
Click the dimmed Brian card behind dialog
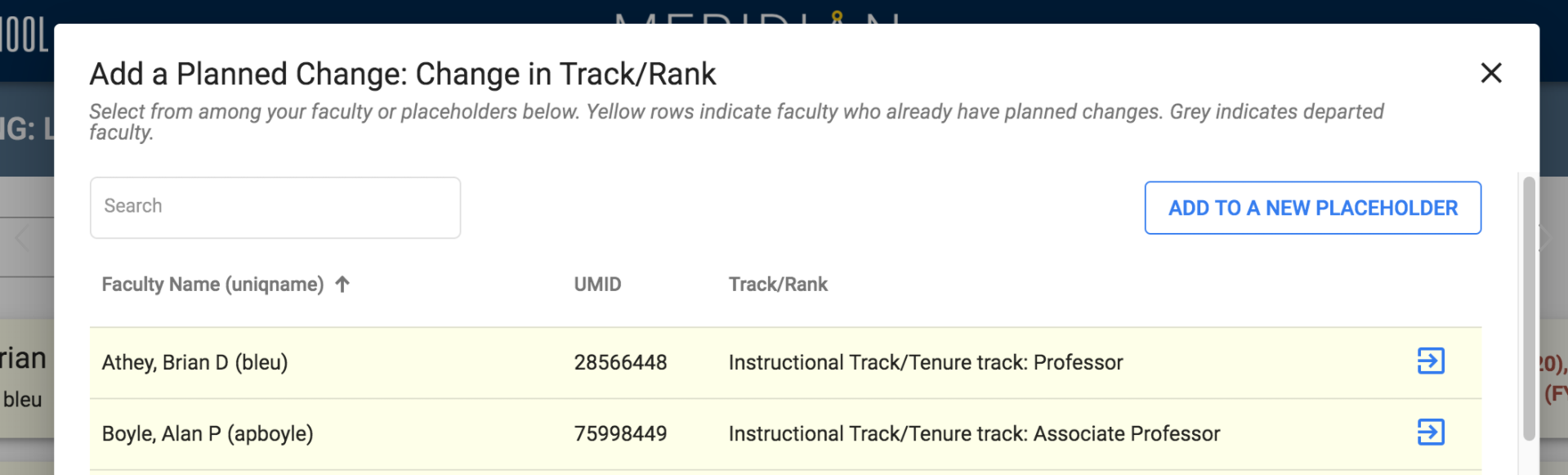(25, 378)
